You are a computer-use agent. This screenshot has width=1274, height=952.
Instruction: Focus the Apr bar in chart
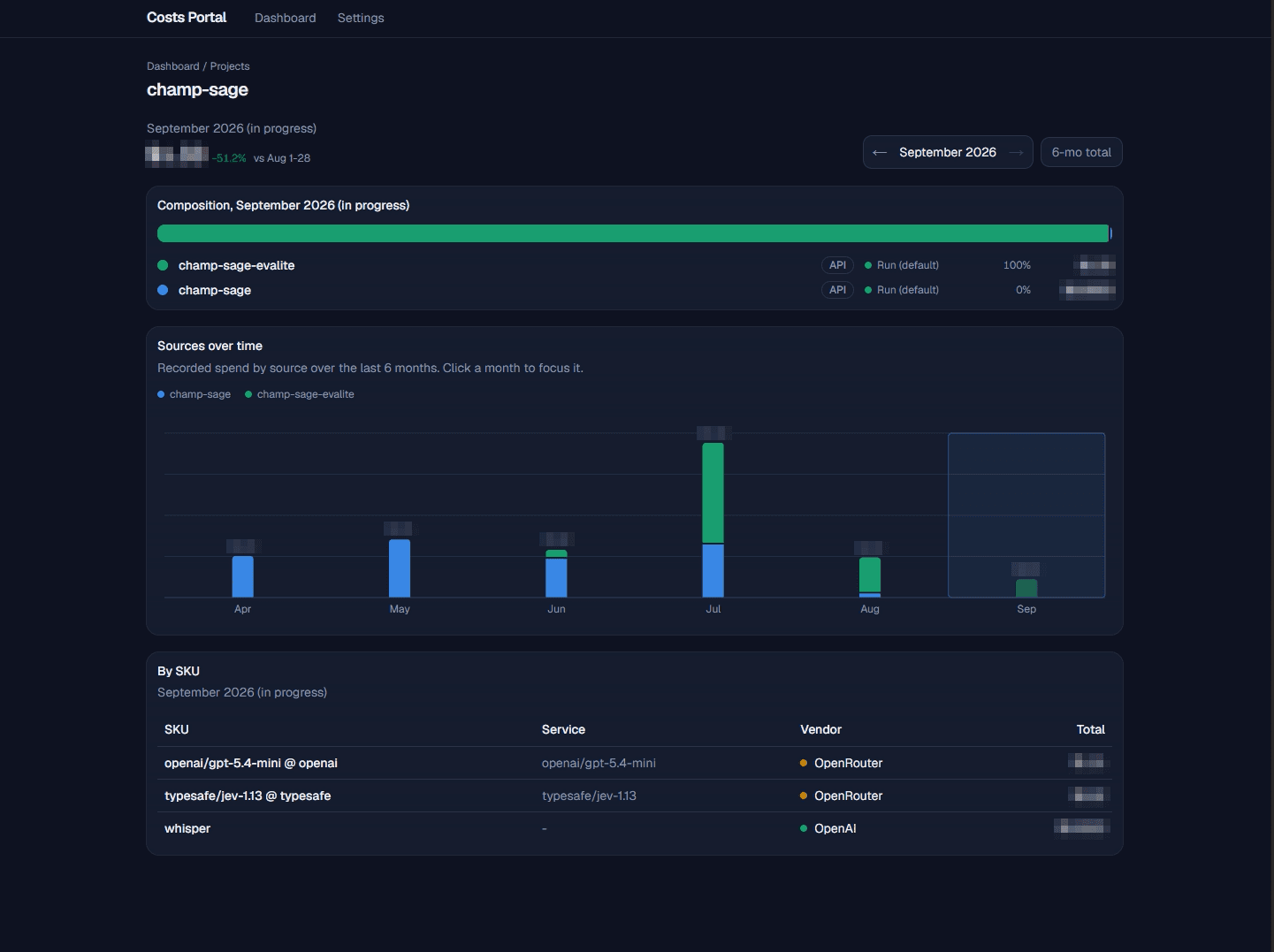coord(243,576)
